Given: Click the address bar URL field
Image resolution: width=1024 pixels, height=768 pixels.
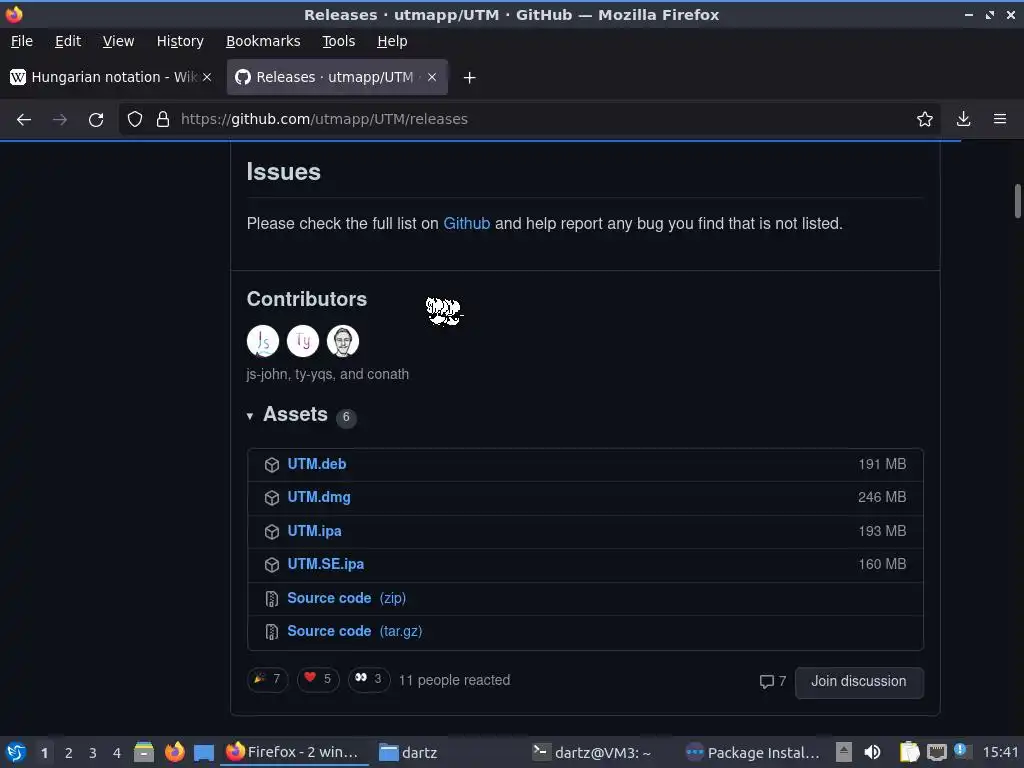Looking at the screenshot, I should [x=529, y=120].
